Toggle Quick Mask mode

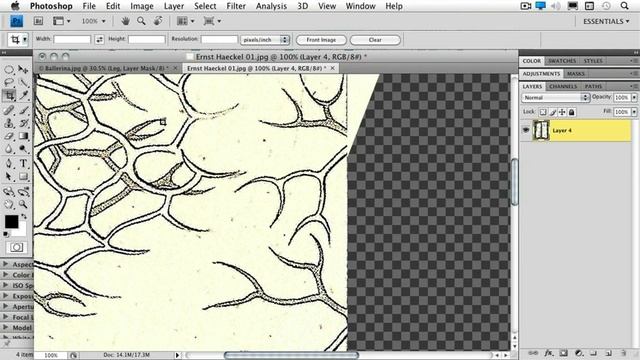pyautogui.click(x=17, y=247)
